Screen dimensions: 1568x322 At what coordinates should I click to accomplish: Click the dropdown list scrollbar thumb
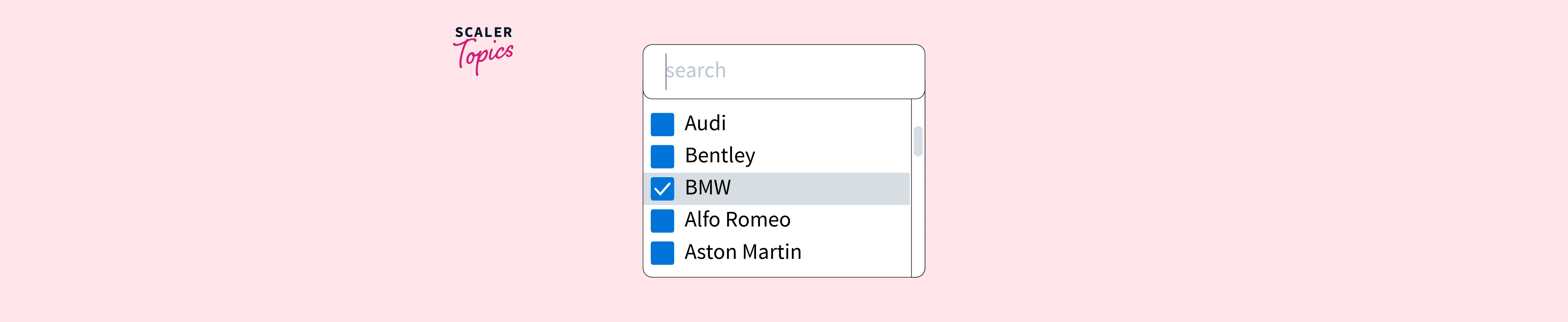[917, 141]
